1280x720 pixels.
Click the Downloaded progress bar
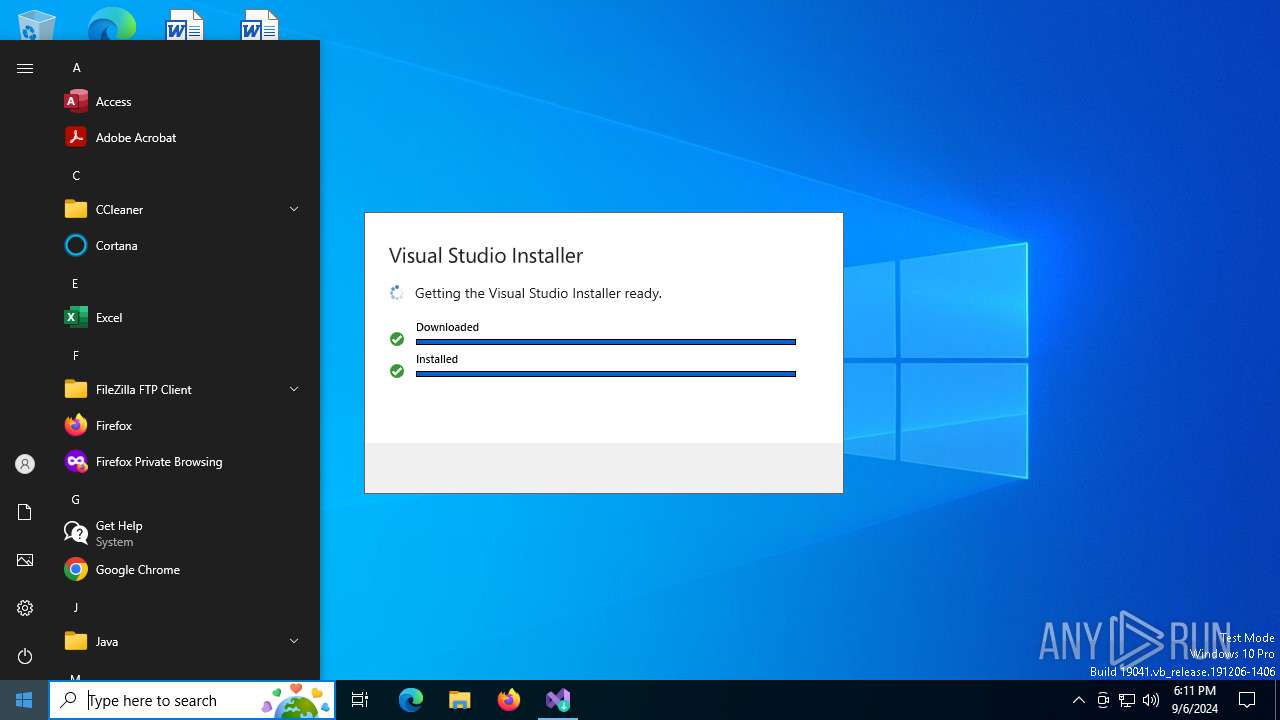tap(606, 342)
